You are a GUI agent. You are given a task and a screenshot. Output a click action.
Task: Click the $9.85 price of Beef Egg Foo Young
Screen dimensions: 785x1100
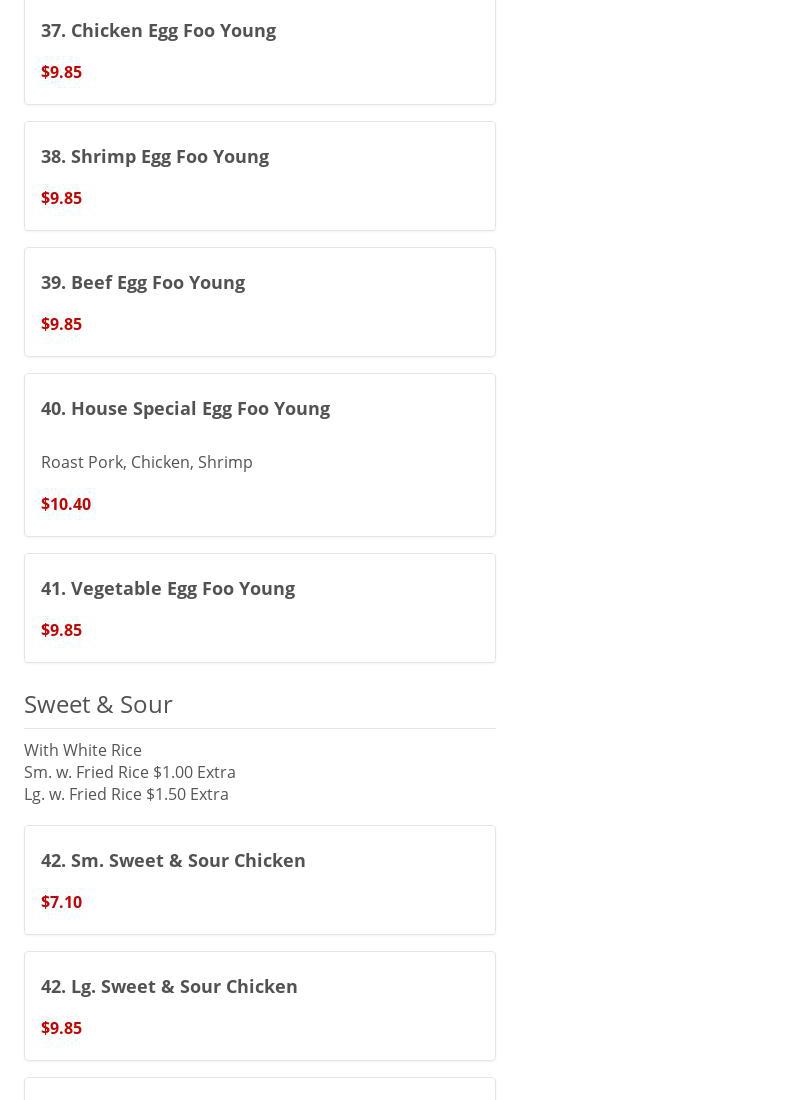coord(61,324)
